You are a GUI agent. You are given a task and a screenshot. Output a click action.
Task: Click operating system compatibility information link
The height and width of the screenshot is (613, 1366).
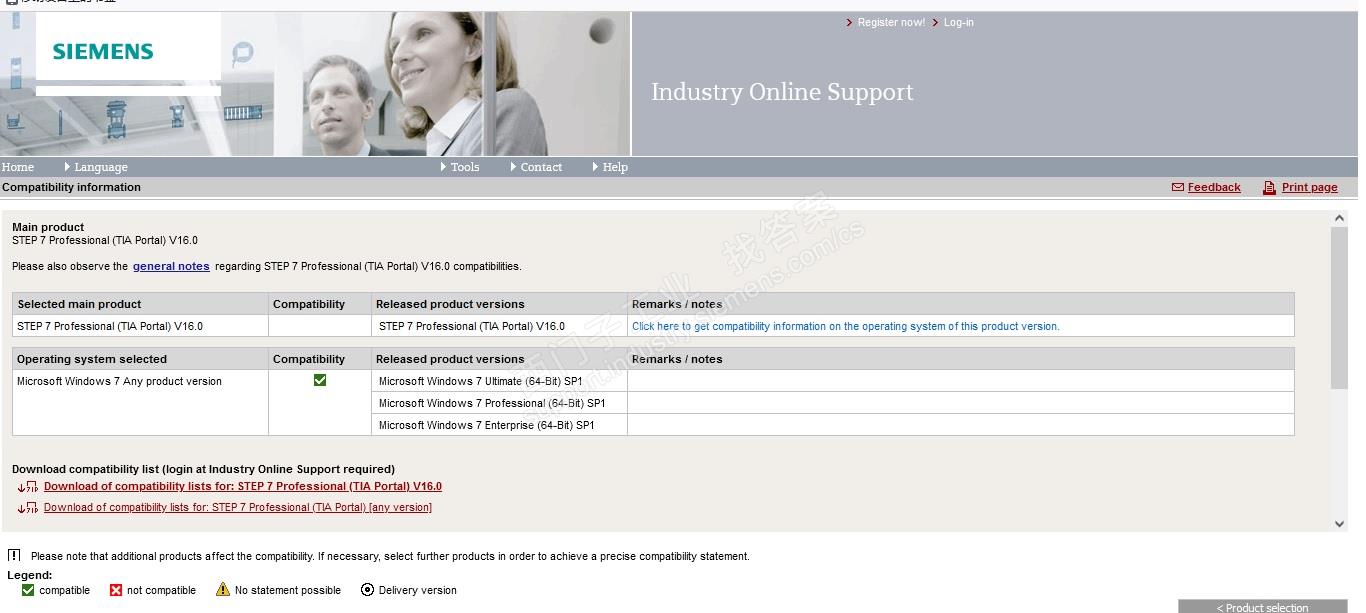[845, 326]
